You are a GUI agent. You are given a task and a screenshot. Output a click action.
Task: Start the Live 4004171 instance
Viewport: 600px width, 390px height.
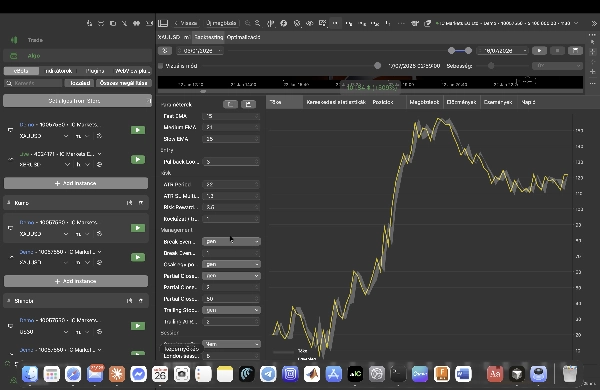(138, 159)
